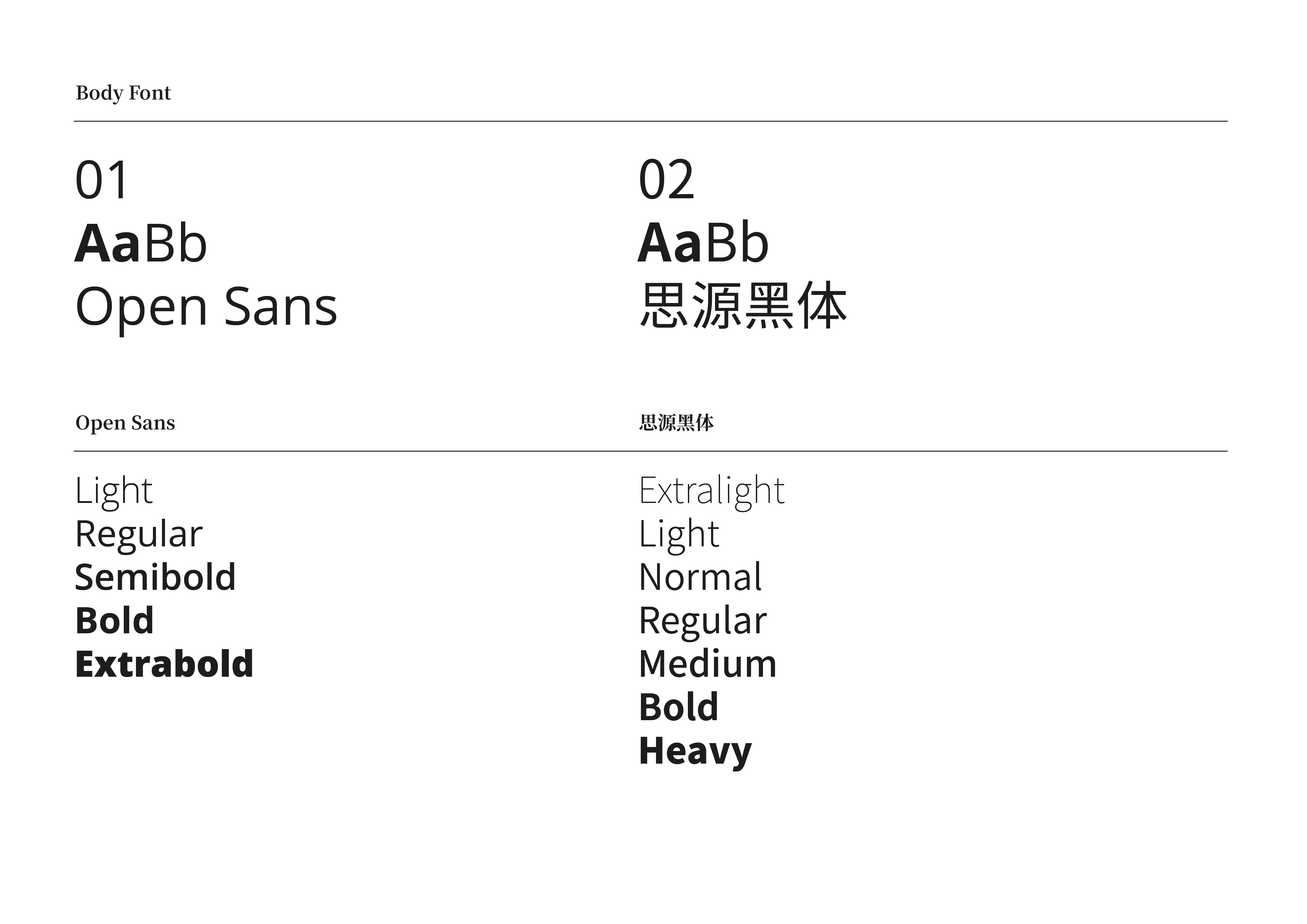
Task: Click the Open Sans Regular weight sample
Action: (x=138, y=534)
